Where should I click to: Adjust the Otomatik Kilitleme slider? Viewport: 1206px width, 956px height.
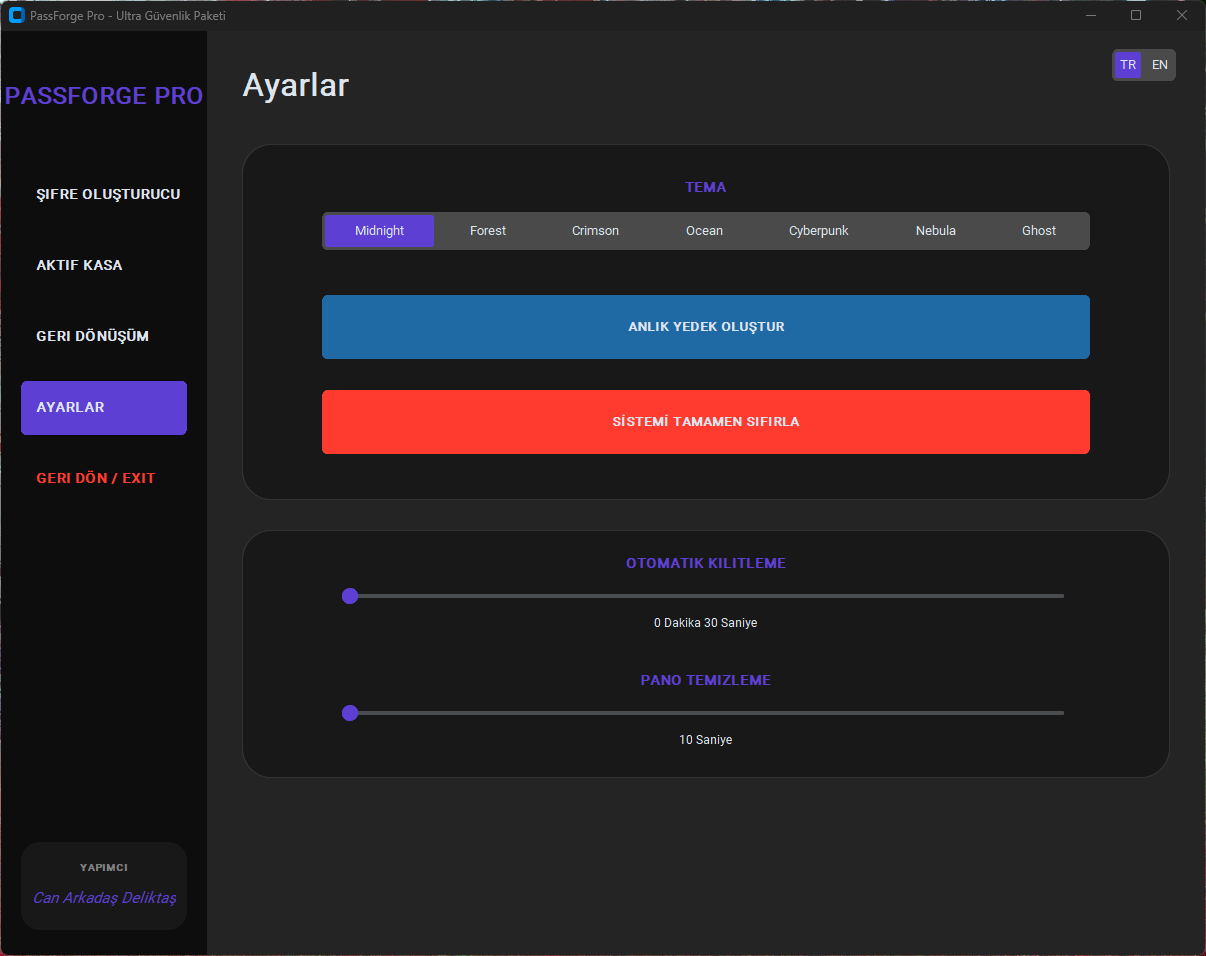click(350, 596)
